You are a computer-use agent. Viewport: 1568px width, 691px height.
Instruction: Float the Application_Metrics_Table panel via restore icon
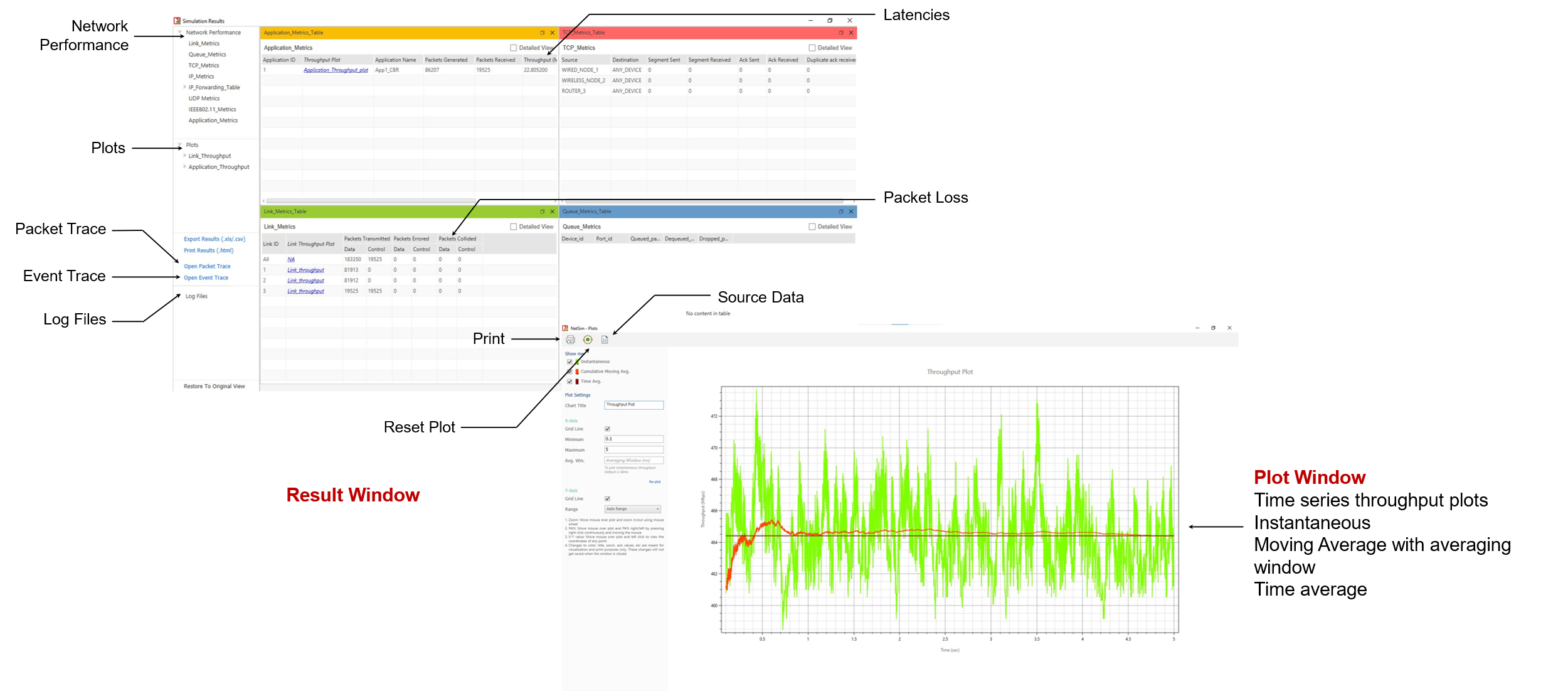[542, 33]
